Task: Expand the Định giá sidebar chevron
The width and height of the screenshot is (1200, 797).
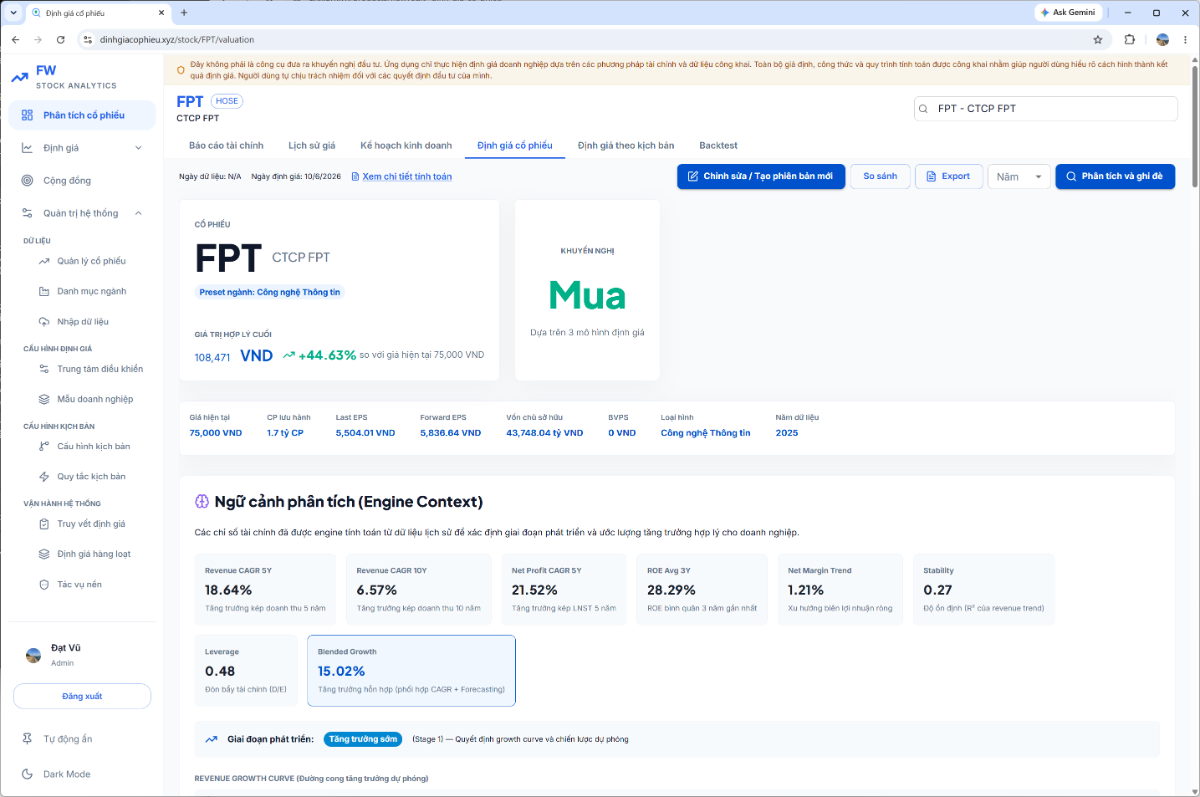Action: click(x=138, y=148)
